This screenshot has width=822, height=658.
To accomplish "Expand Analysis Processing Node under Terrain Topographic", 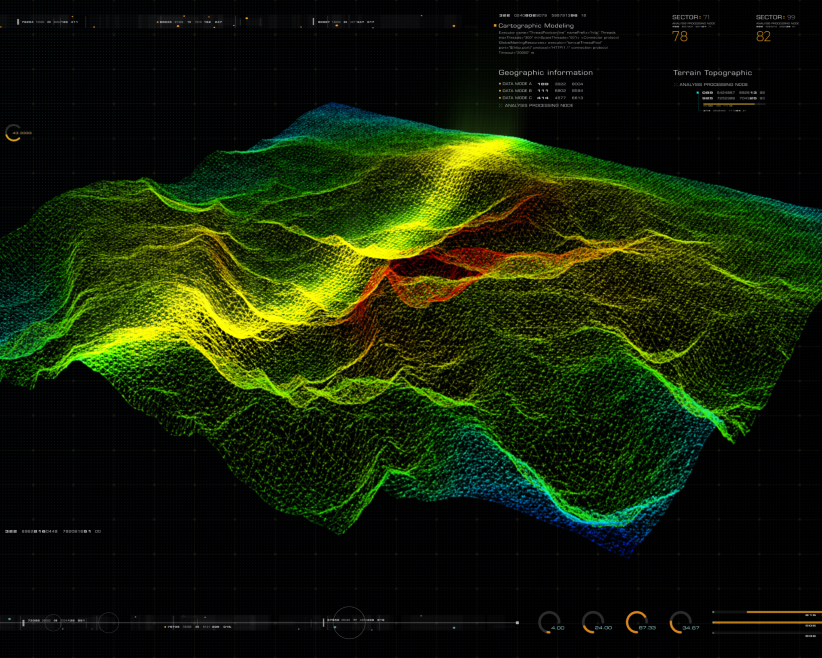I will 714,85.
